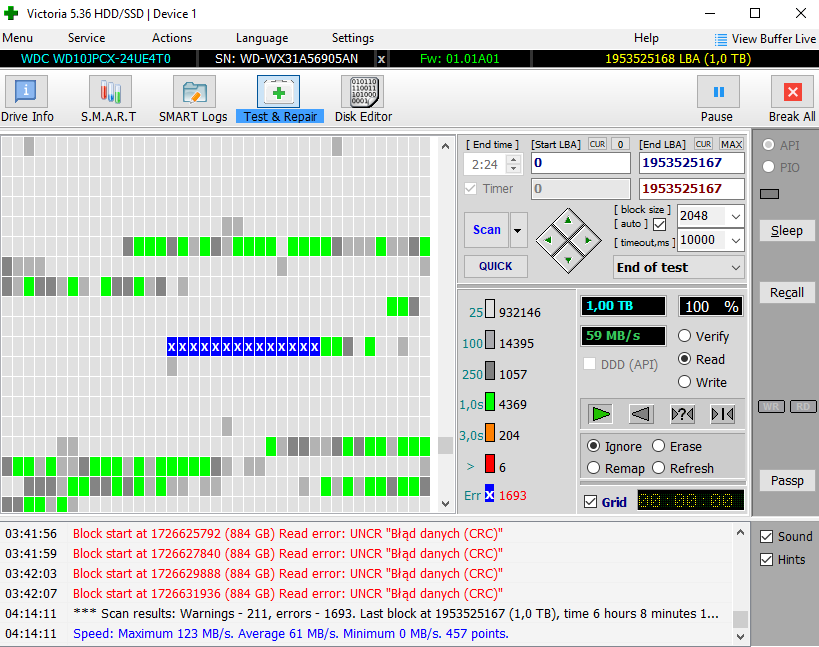Click the start-end seek button

tap(723, 414)
